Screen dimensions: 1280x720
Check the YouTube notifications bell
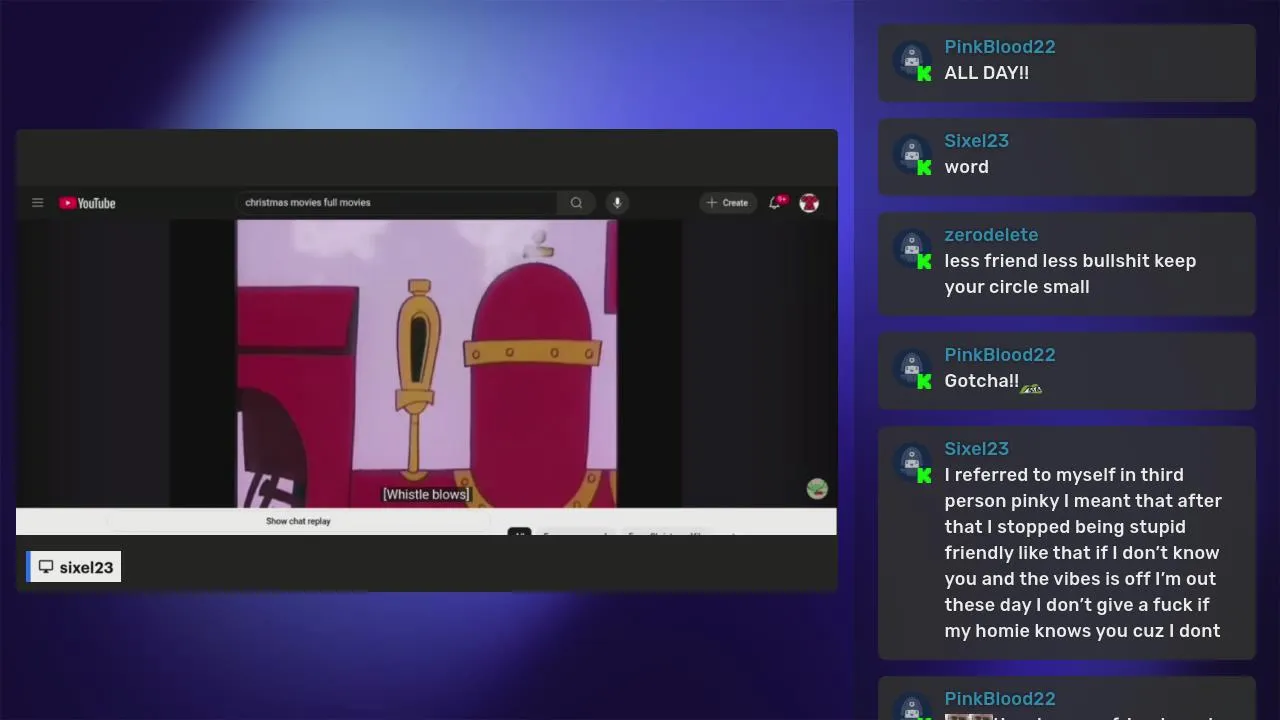click(x=775, y=203)
